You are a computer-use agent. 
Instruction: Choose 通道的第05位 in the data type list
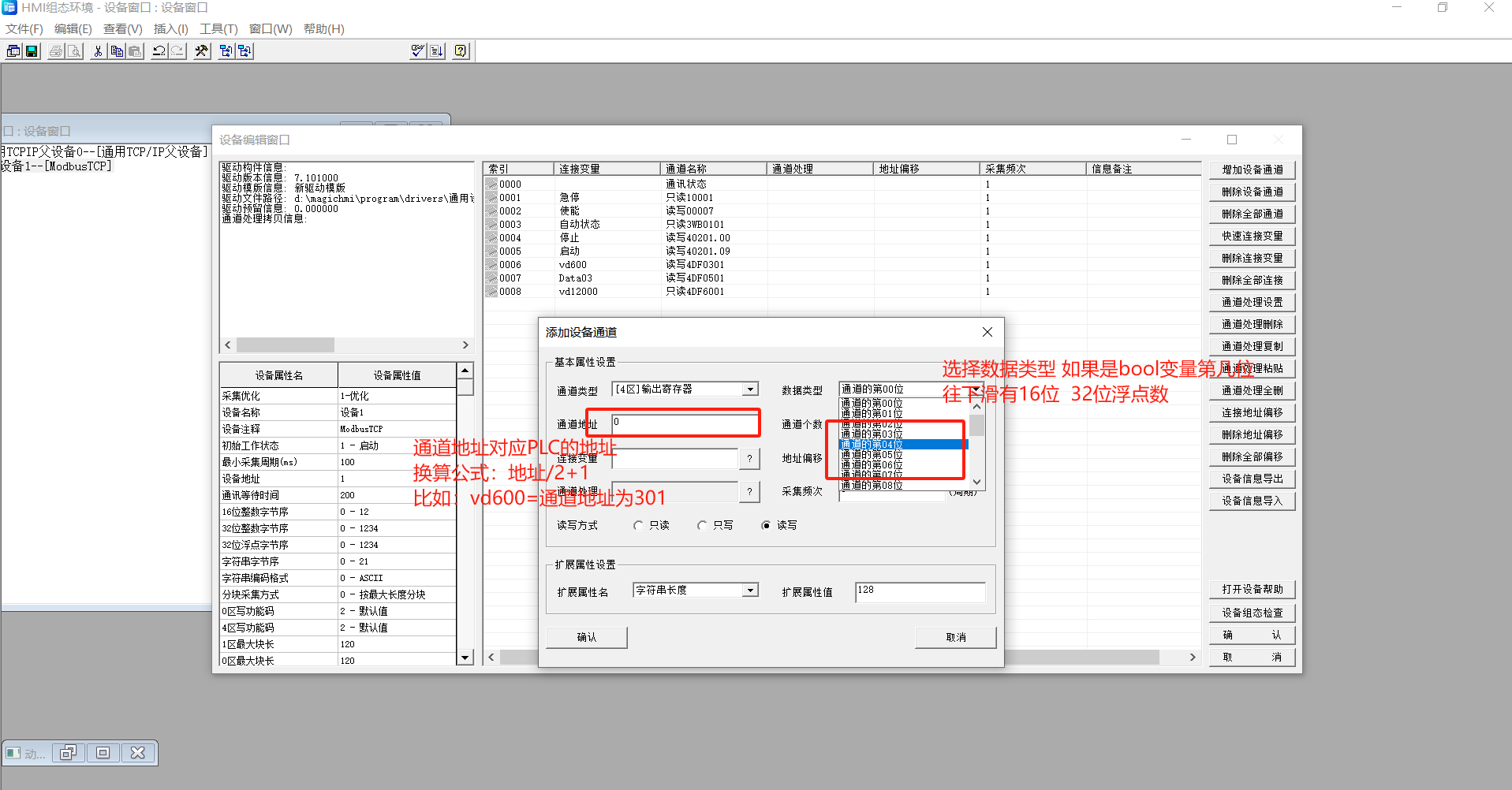[904, 455]
